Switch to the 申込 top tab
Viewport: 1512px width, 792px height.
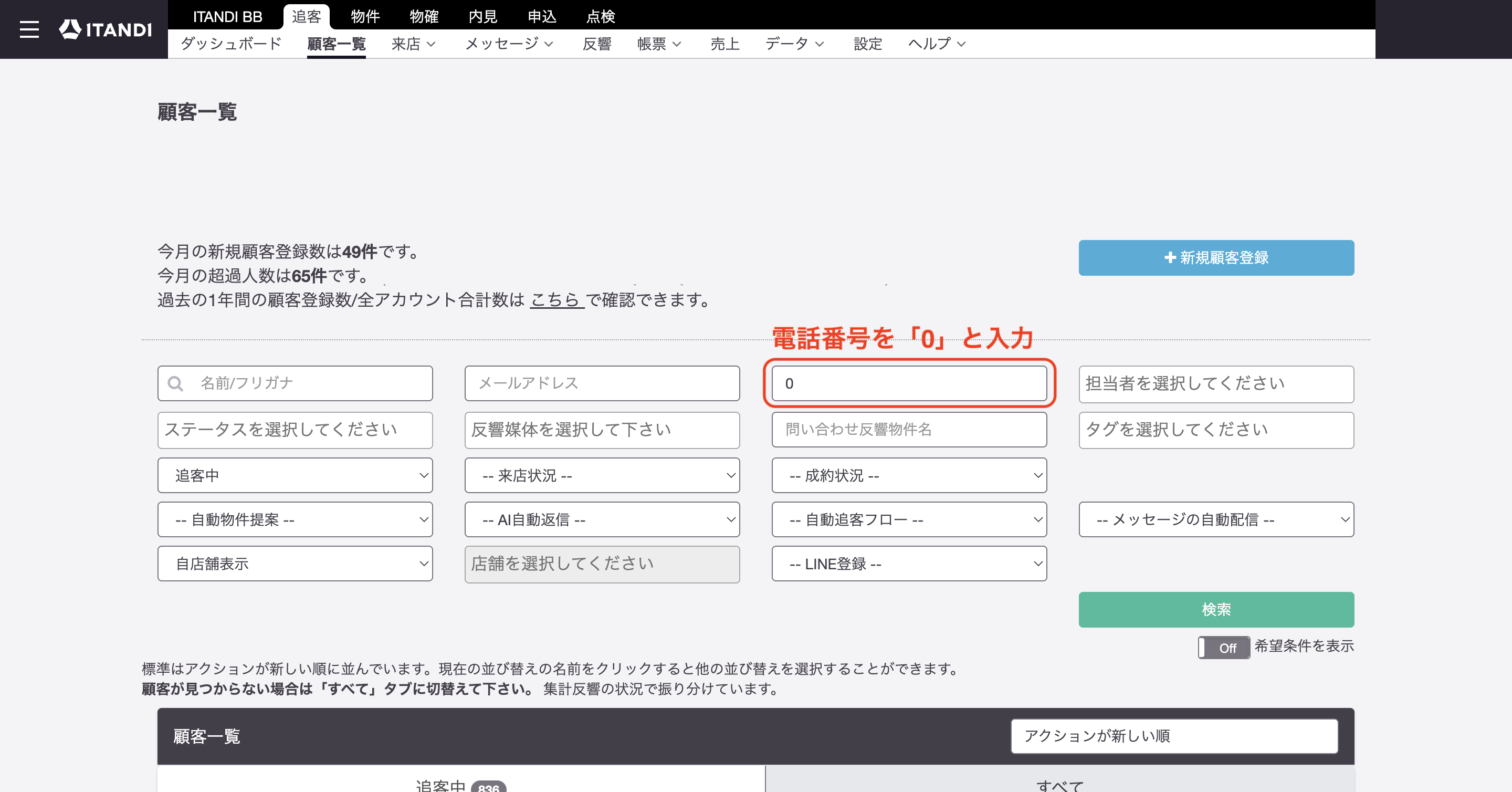pos(542,16)
